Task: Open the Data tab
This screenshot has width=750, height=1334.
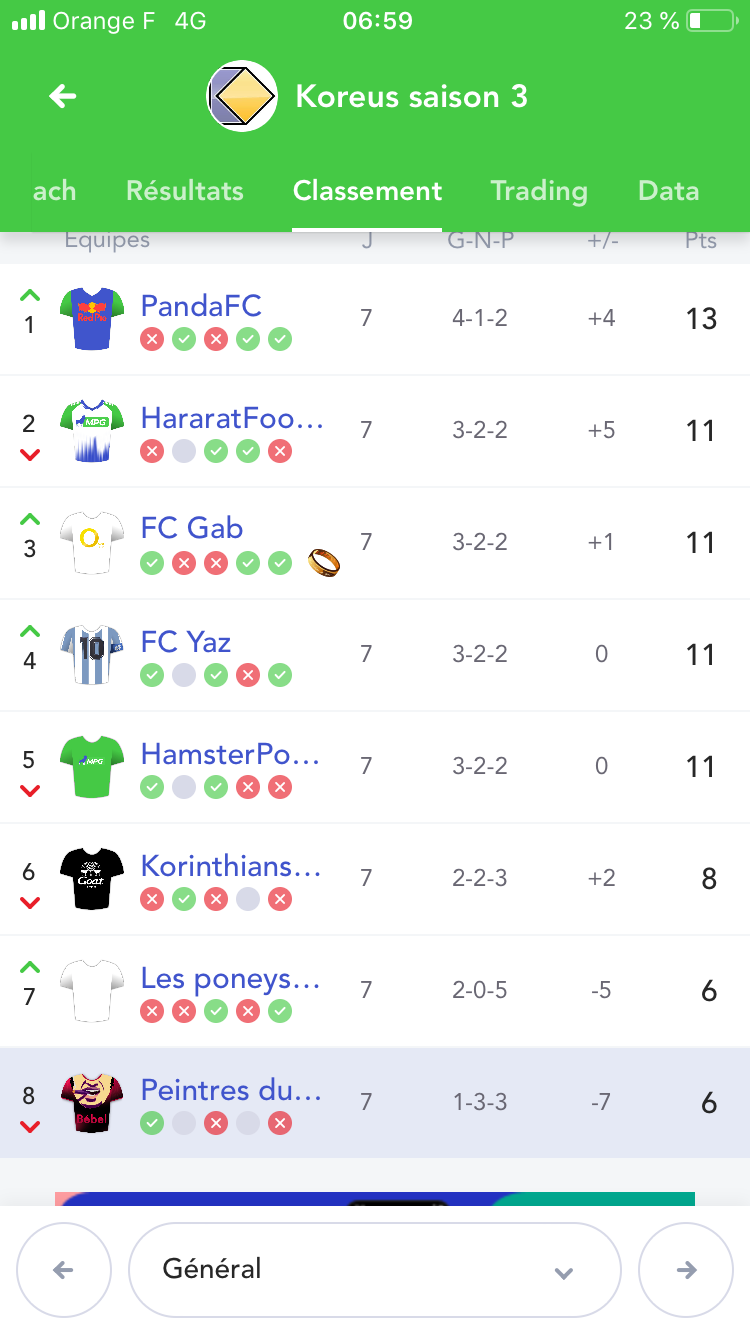Action: (668, 191)
